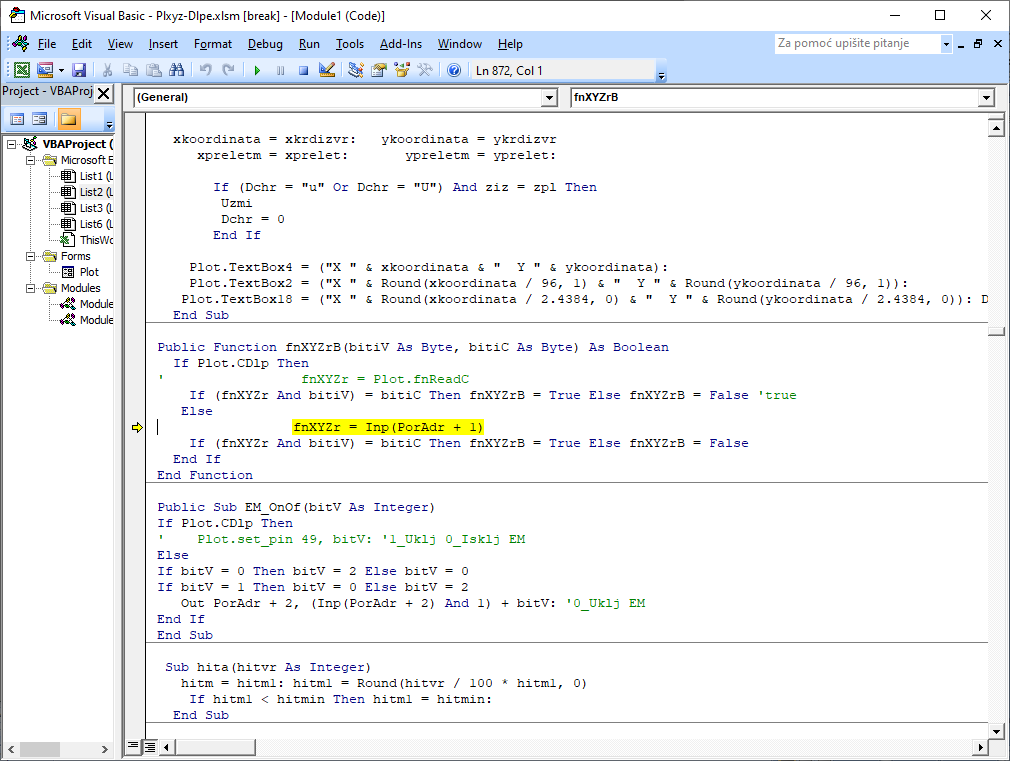Image resolution: width=1010 pixels, height=761 pixels.
Task: Click View Object icon in Project pane
Action: coord(40,119)
